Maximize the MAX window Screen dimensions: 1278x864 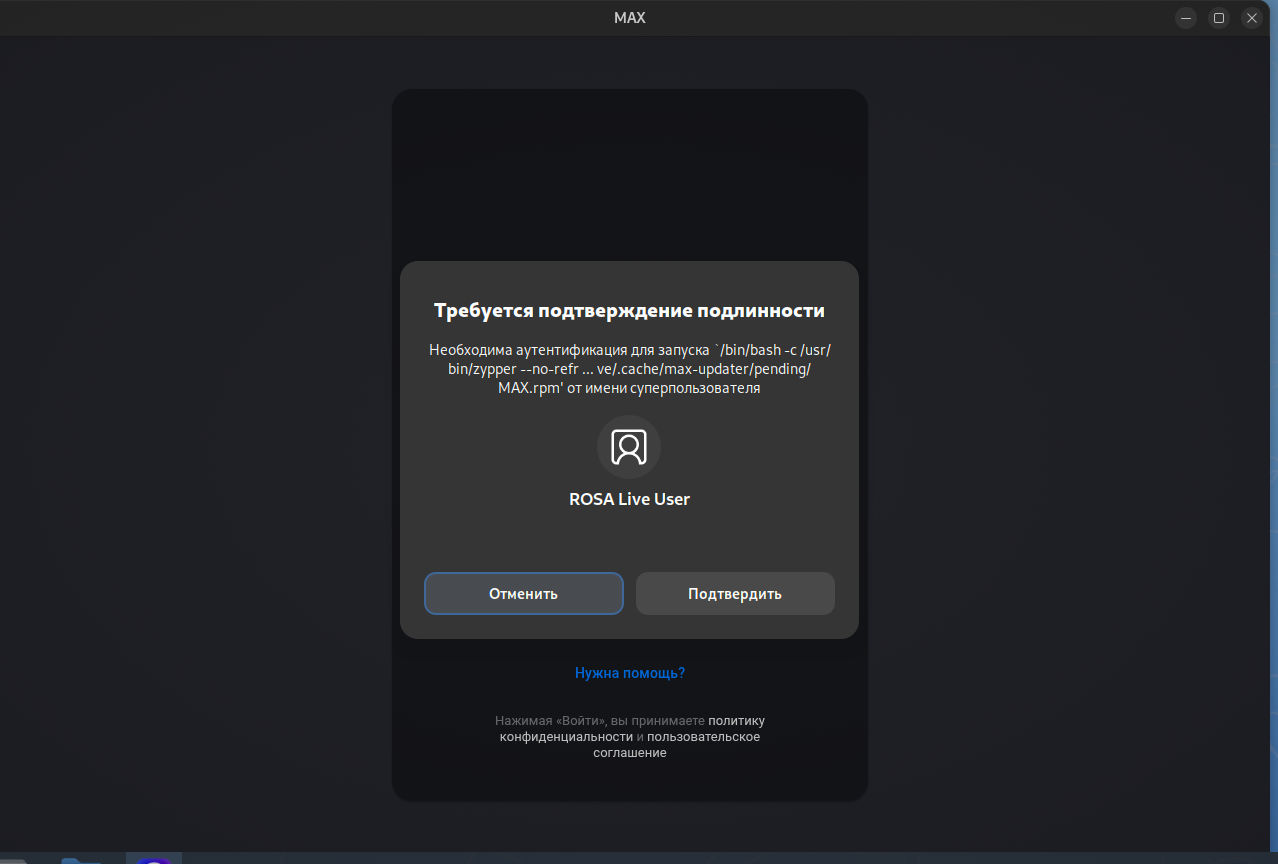click(1219, 18)
